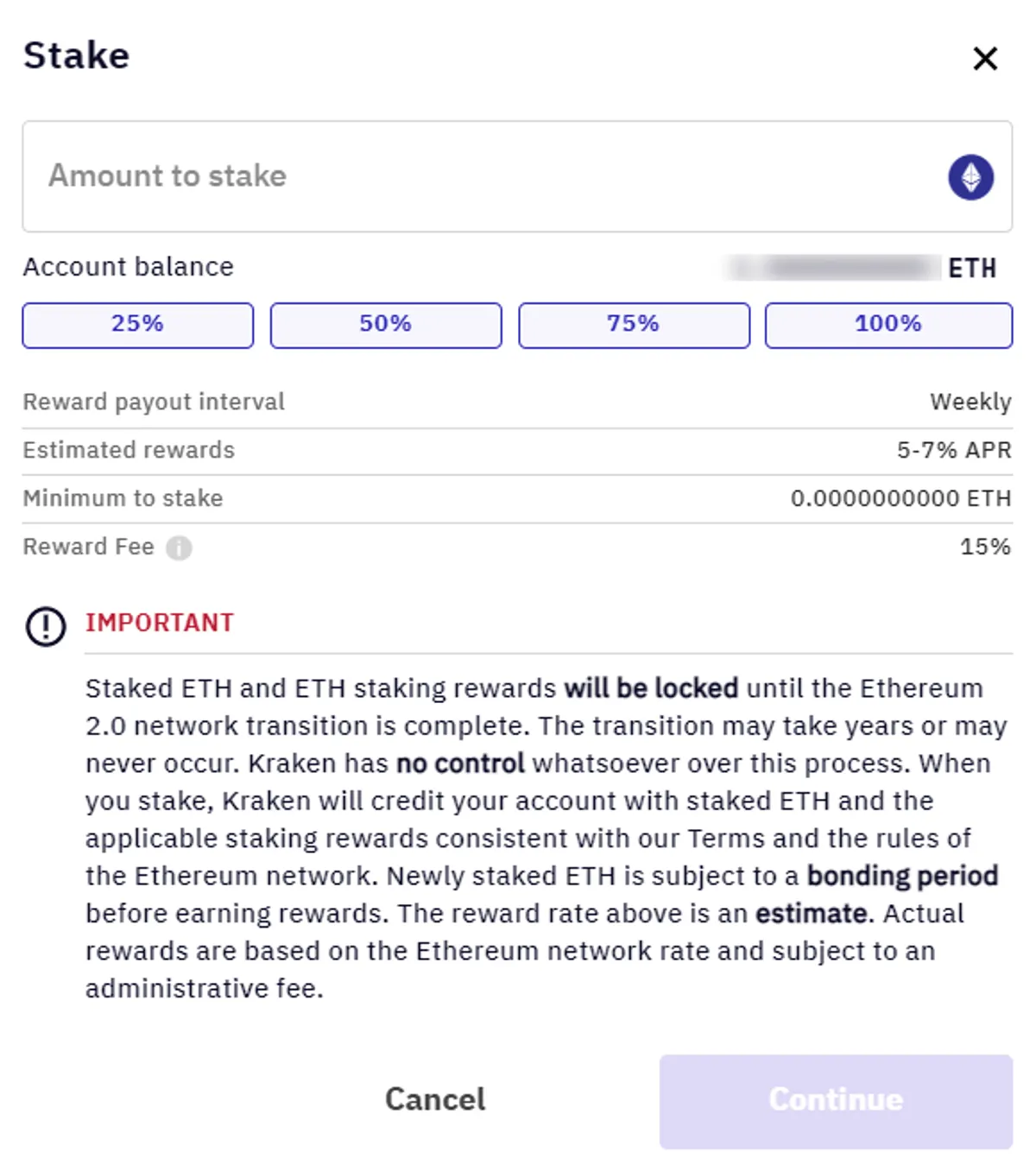1036x1172 pixels.
Task: Click the Account balance label
Action: [128, 267]
